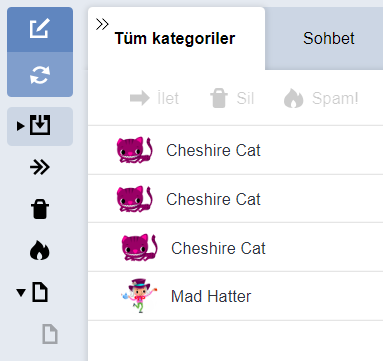
Task: Click the İlet forward button
Action: pos(154,98)
